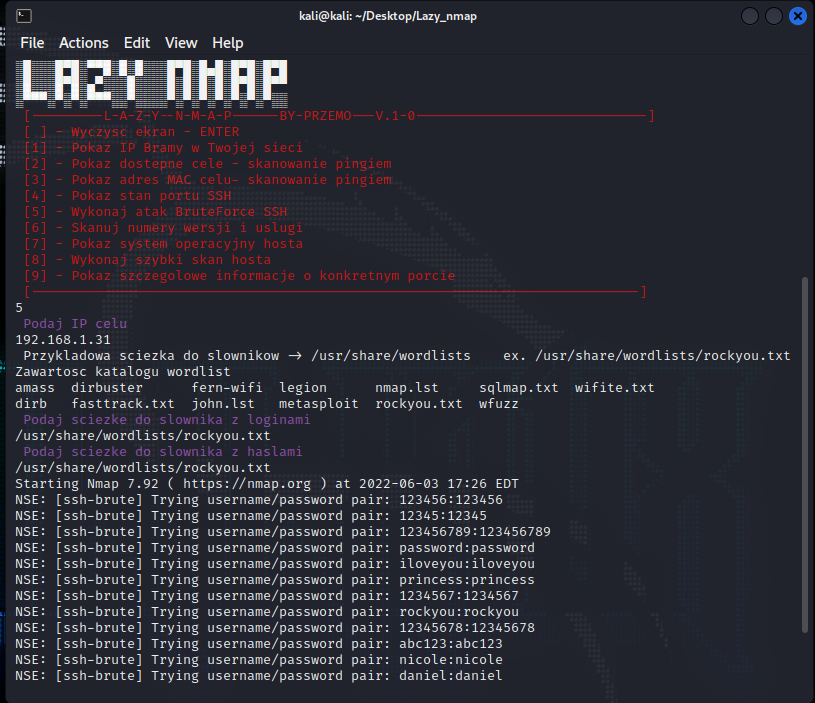Click the pair password:password

pos(467,548)
